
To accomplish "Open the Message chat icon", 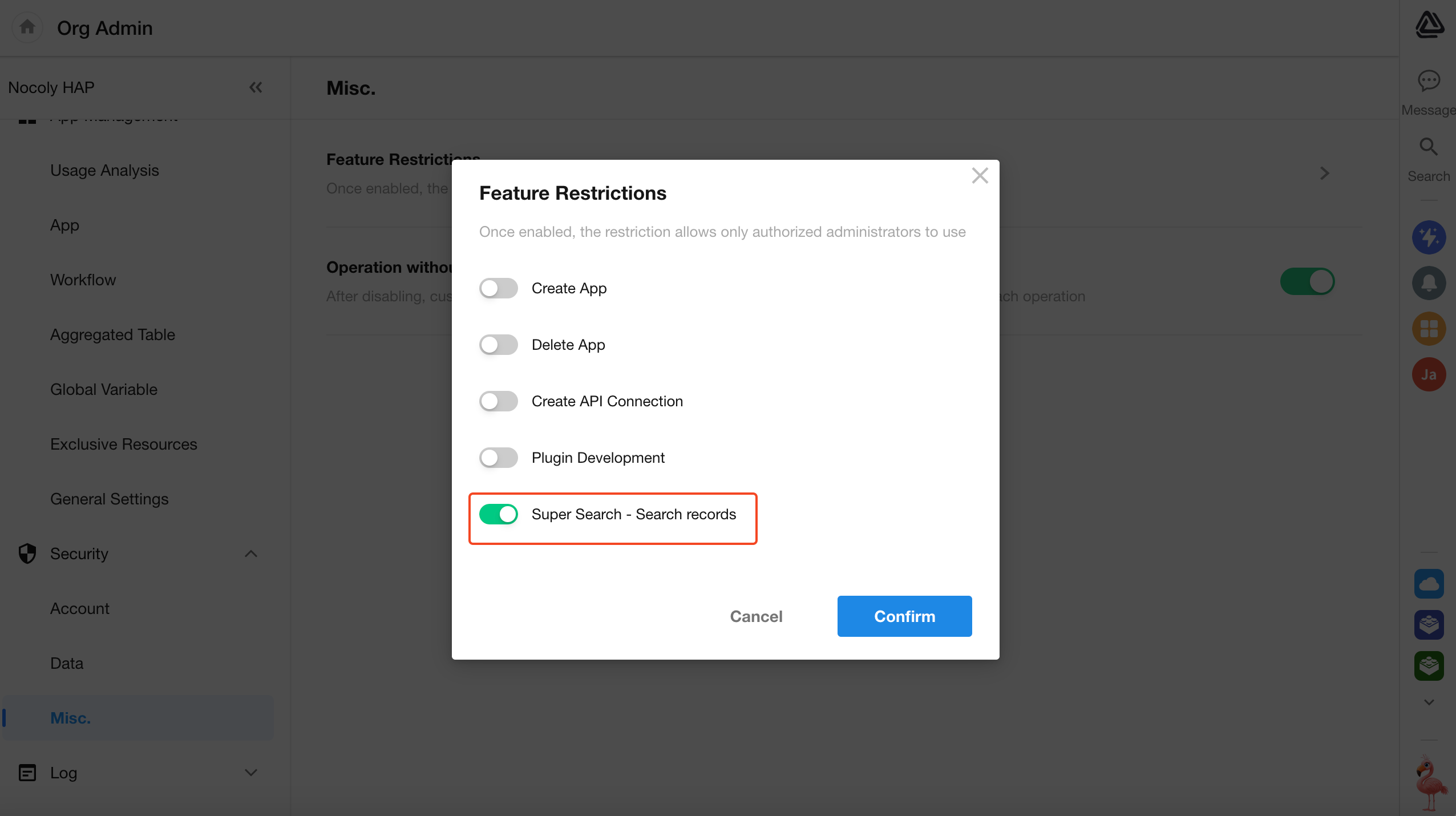I will tap(1429, 80).
